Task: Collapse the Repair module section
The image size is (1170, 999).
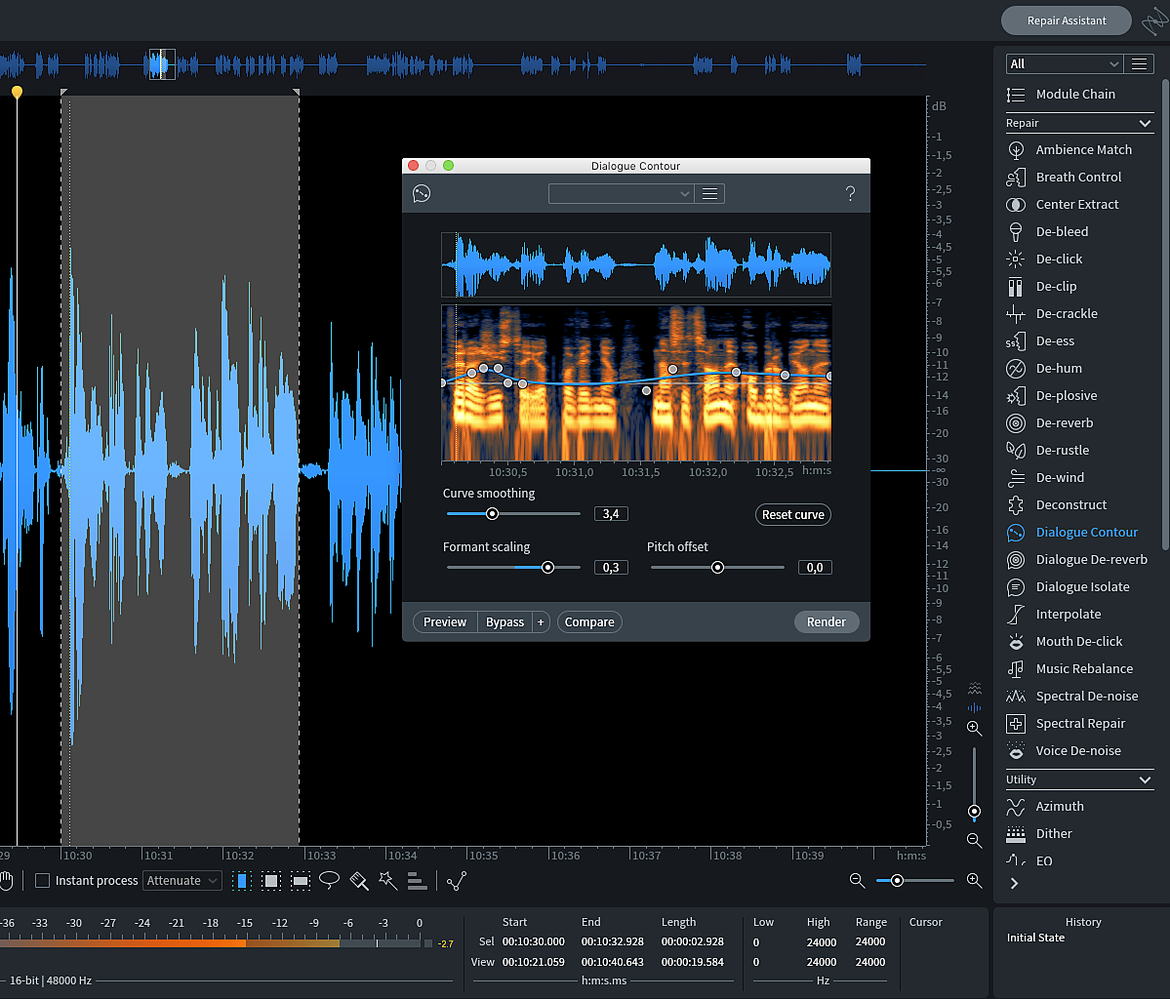Action: tap(1145, 123)
